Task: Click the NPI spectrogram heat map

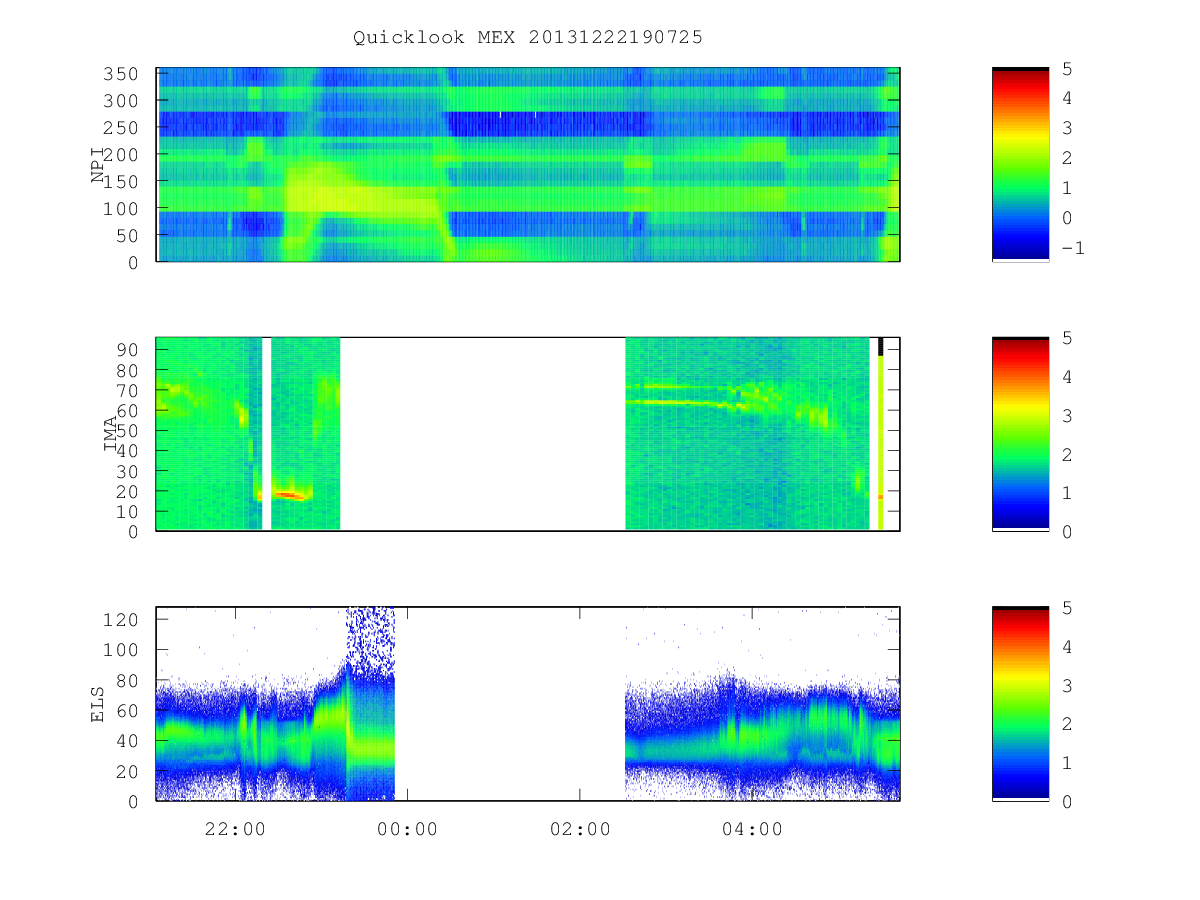Action: point(528,165)
